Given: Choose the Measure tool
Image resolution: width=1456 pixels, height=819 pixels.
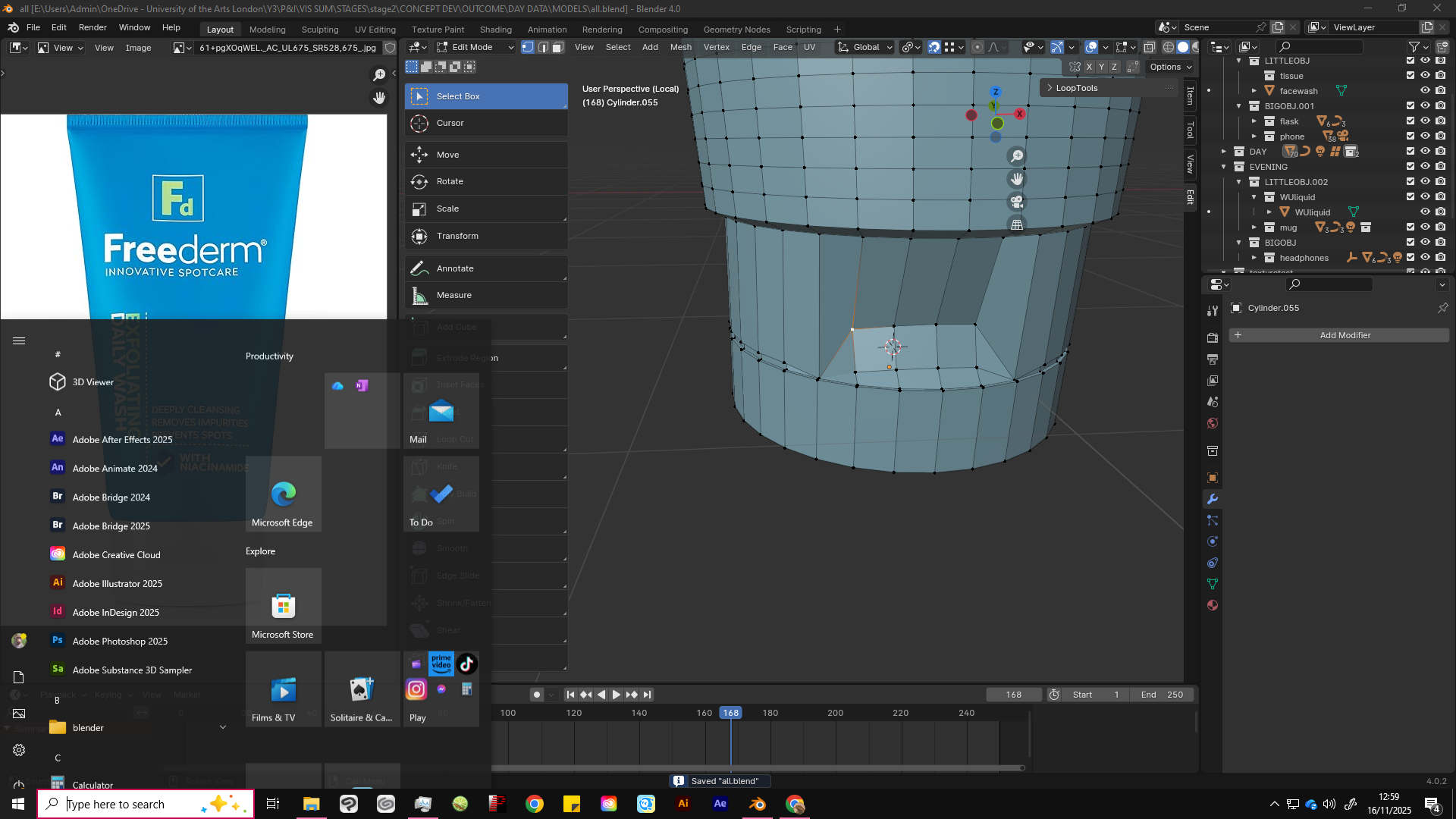Looking at the screenshot, I should coord(486,295).
